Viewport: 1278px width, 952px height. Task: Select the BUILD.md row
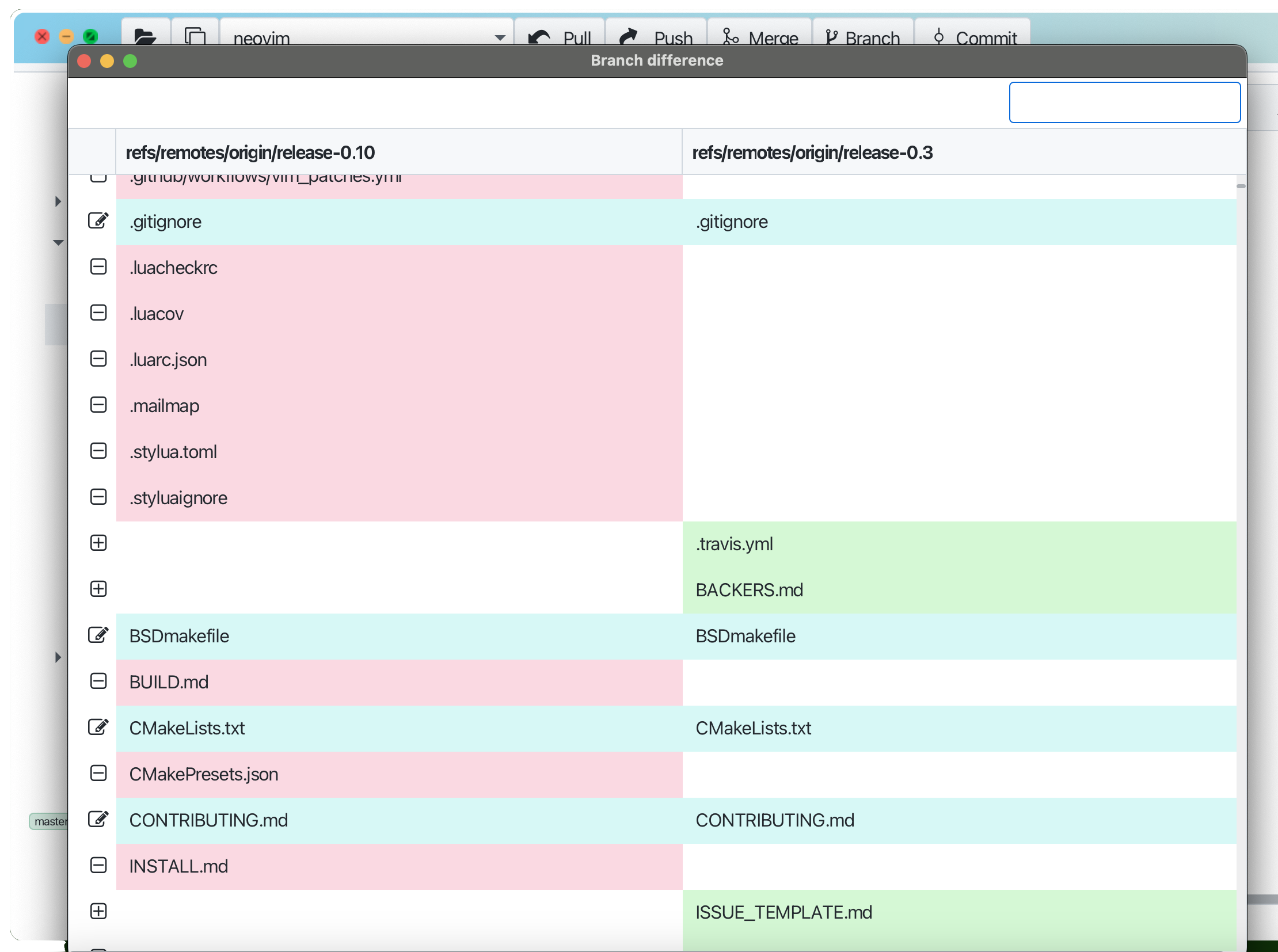pos(399,682)
